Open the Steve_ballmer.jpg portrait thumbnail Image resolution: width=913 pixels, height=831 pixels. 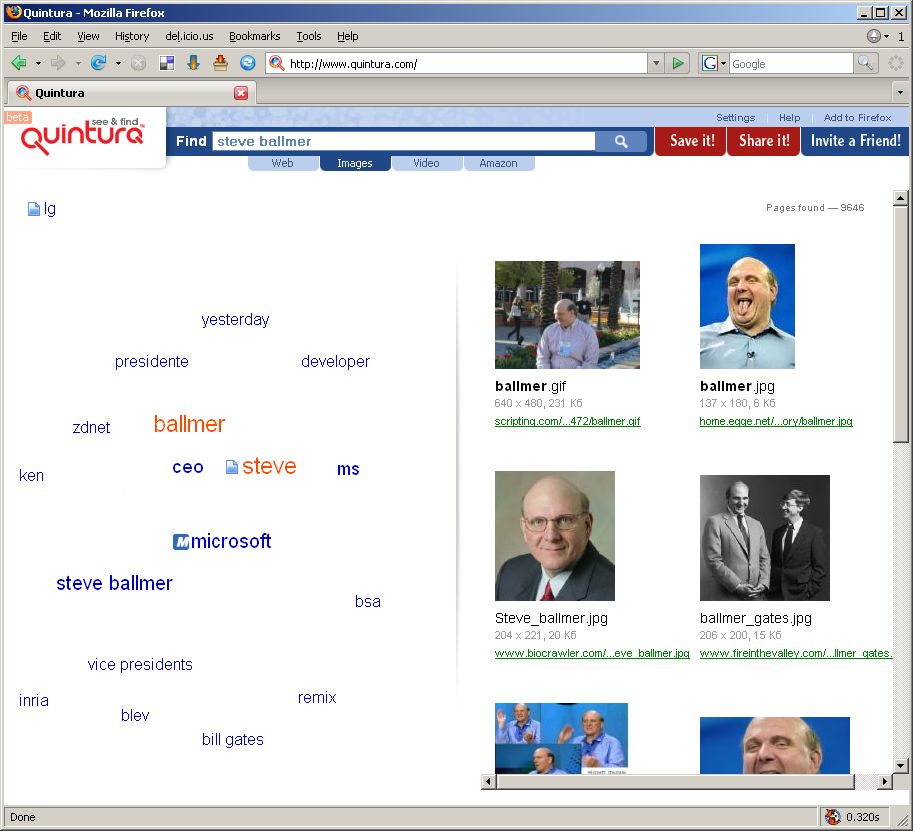tap(554, 536)
